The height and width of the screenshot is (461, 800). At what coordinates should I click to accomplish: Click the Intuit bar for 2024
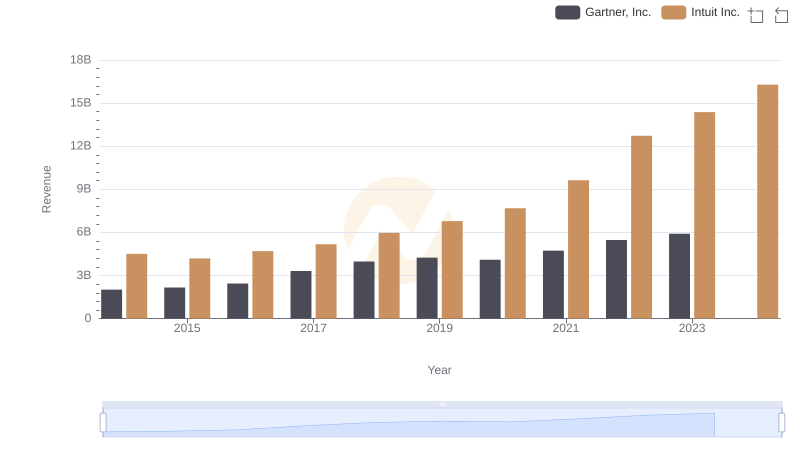click(767, 201)
